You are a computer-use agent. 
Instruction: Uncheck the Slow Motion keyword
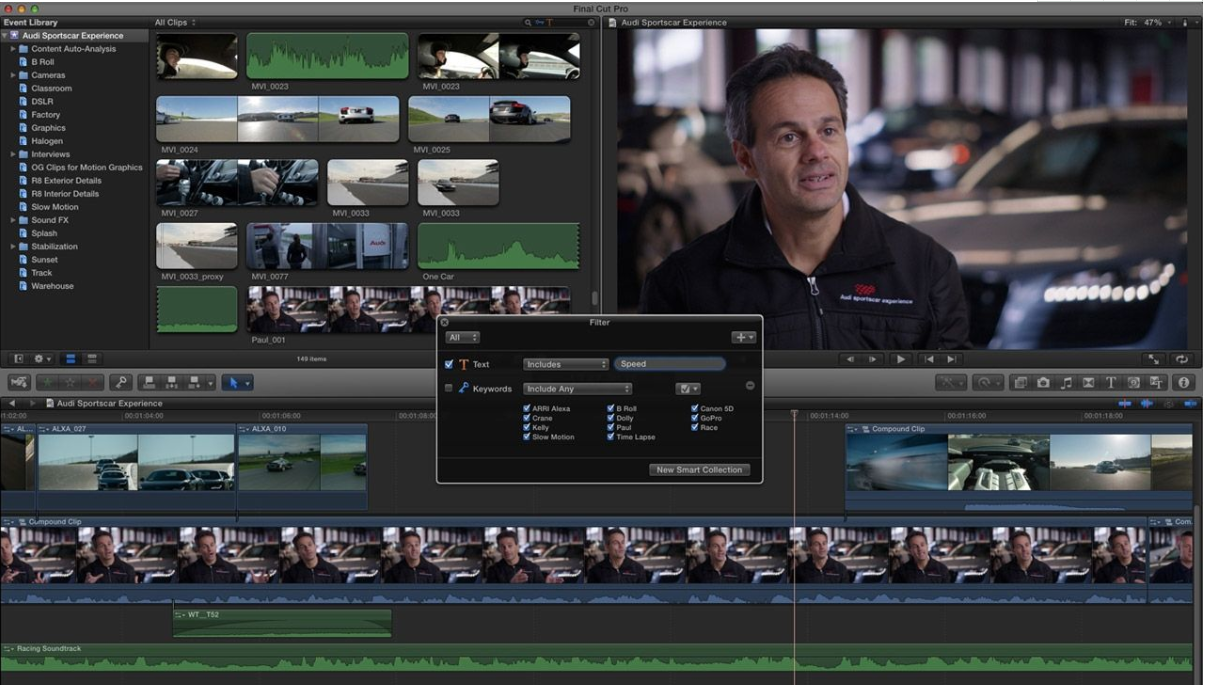tap(527, 437)
